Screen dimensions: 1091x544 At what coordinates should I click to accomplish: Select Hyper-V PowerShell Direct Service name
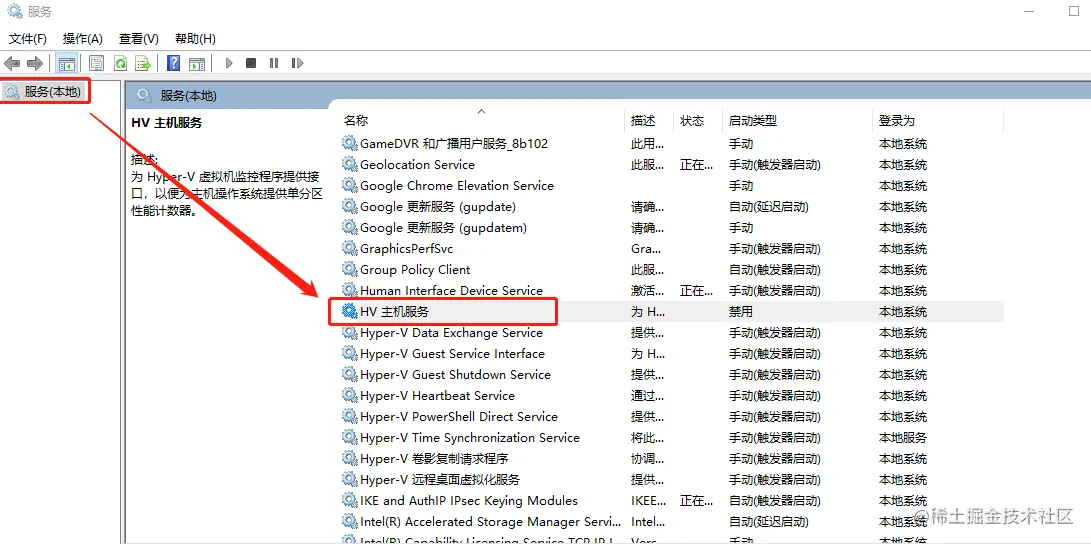(459, 416)
